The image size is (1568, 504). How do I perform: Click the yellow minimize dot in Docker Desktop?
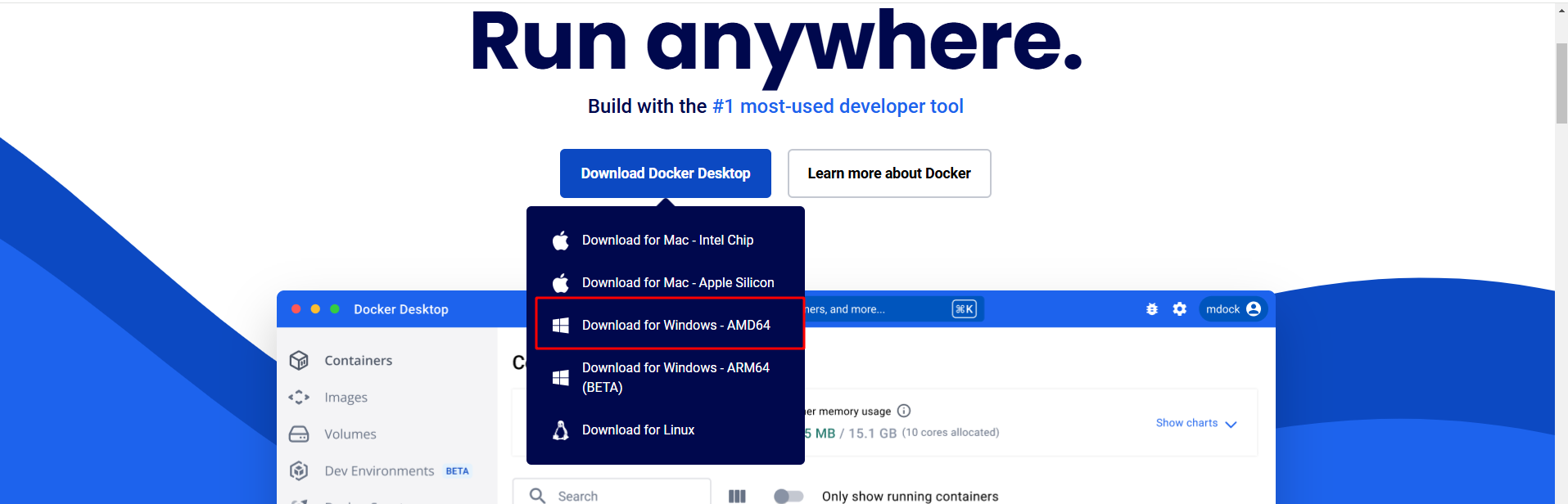click(315, 309)
